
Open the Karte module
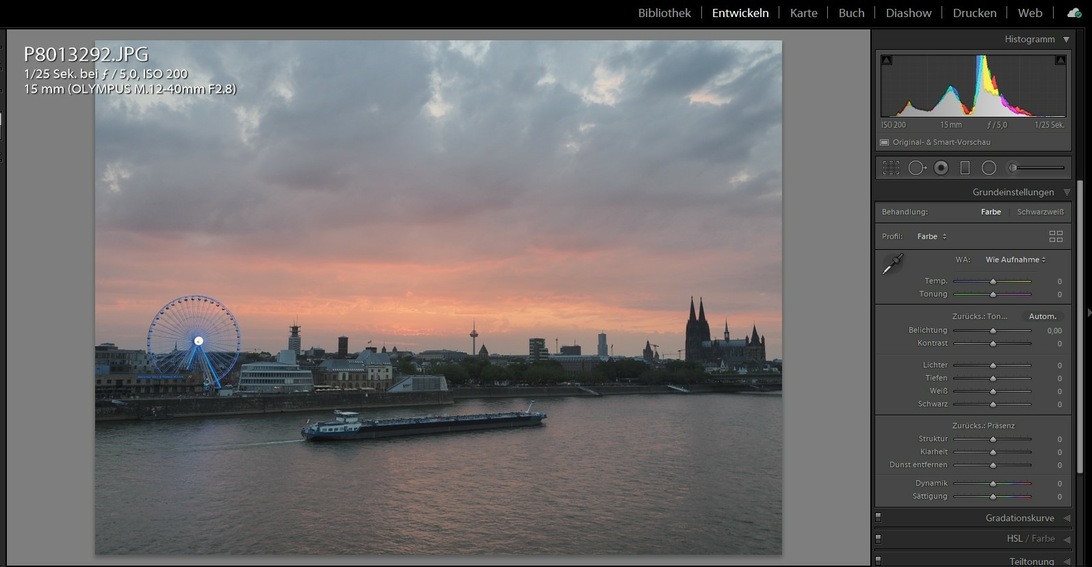click(803, 13)
